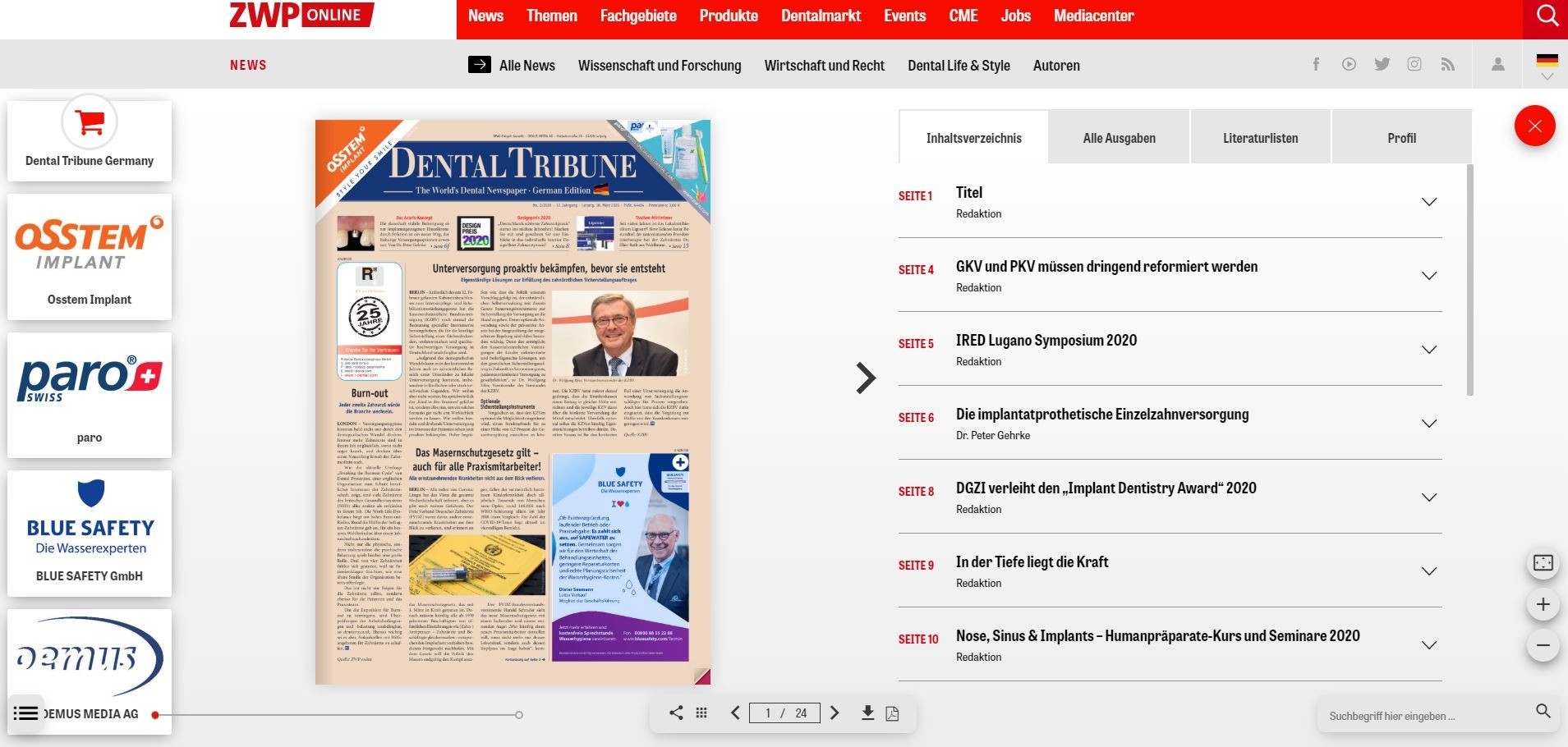This screenshot has width=1568, height=747.
Task: Open Dentalmarkt menu item
Action: coord(821,16)
